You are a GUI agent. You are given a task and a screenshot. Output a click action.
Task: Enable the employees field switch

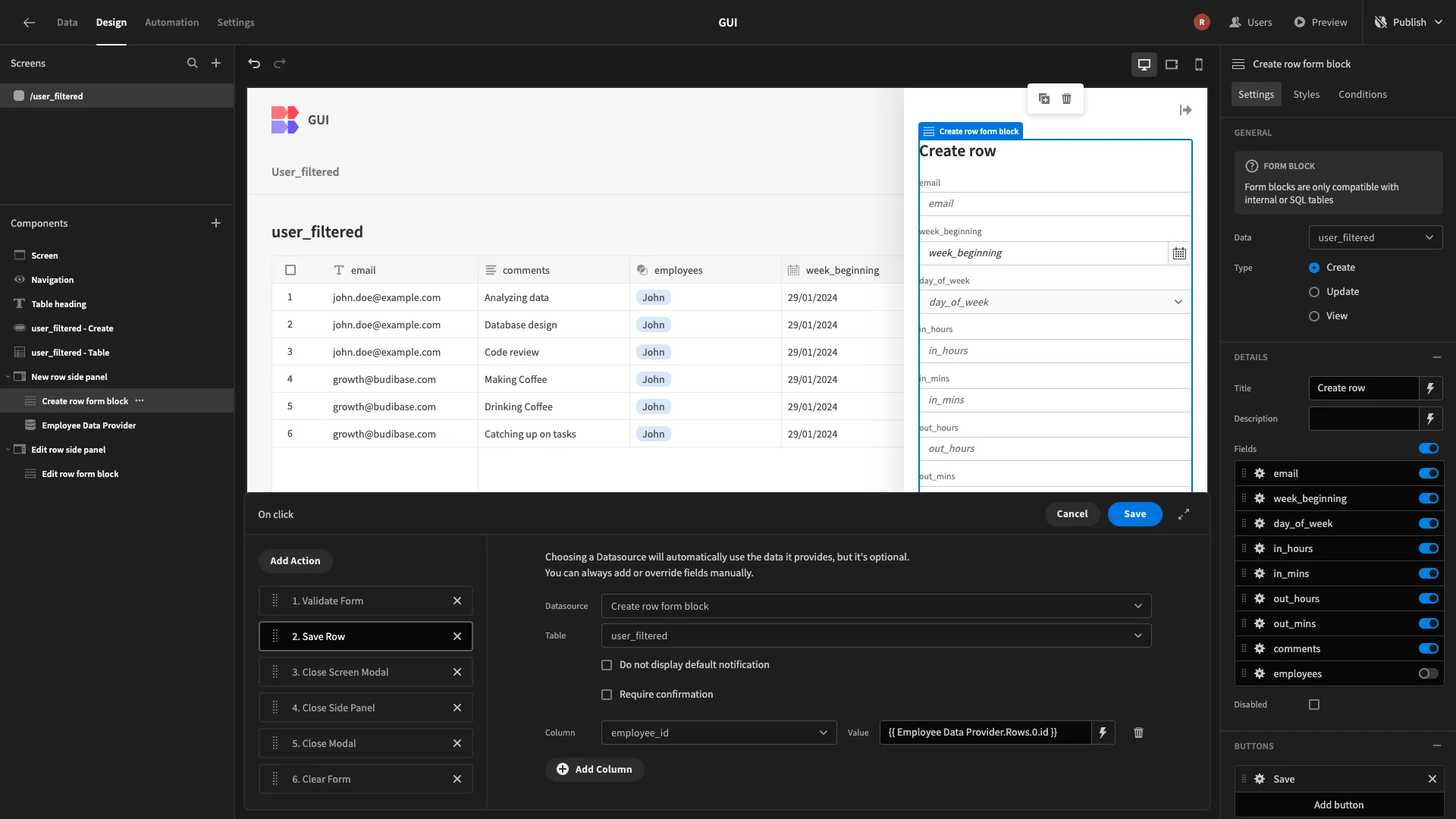(x=1429, y=673)
